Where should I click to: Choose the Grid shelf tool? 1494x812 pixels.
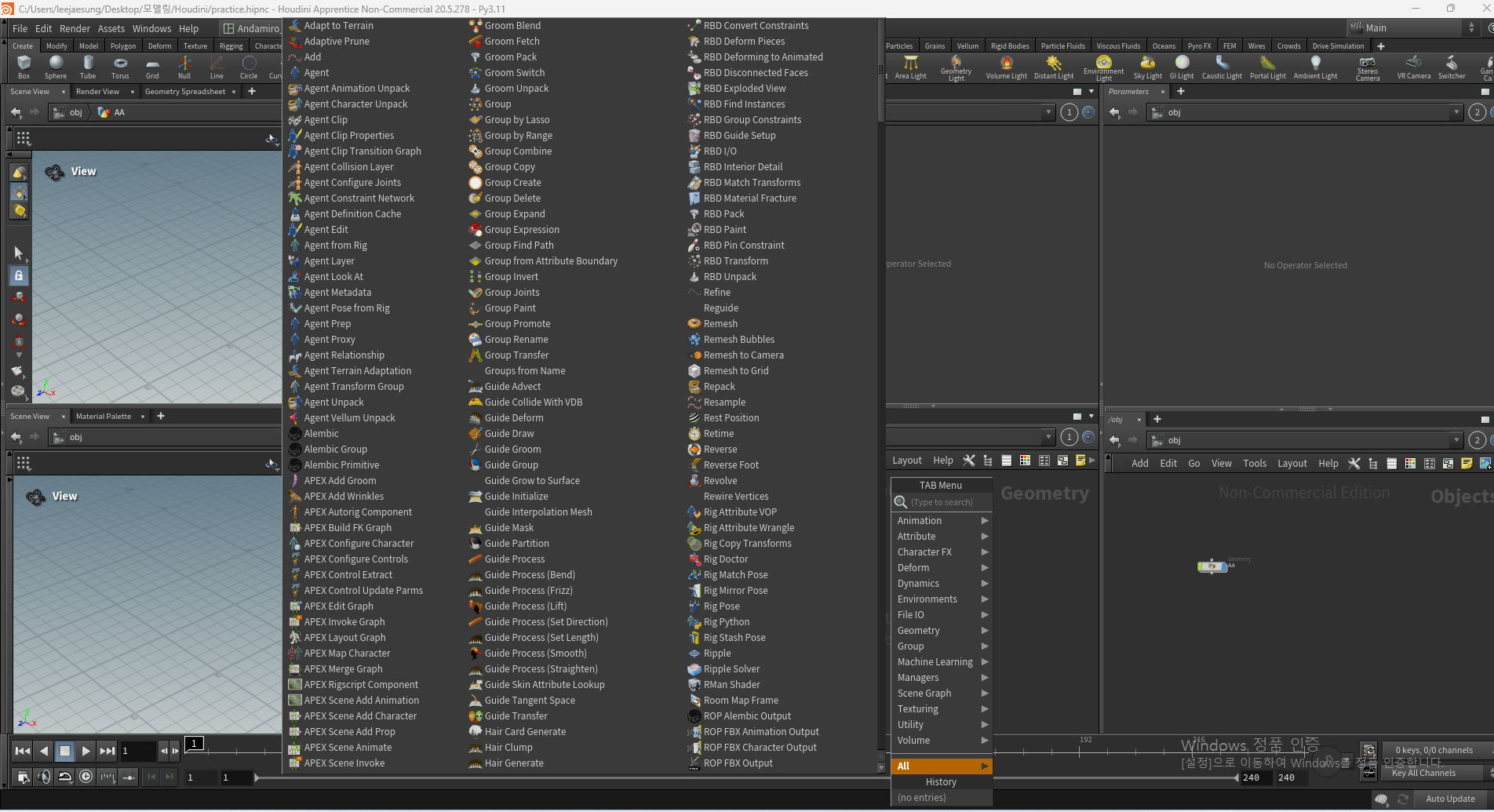tap(152, 67)
